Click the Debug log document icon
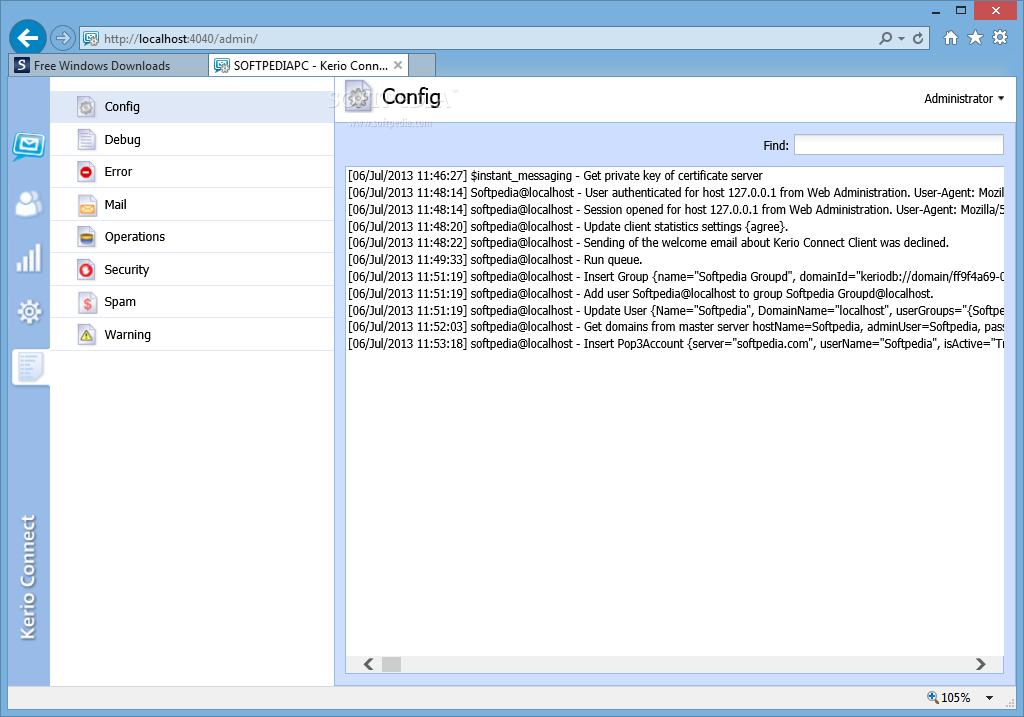 coord(86,139)
